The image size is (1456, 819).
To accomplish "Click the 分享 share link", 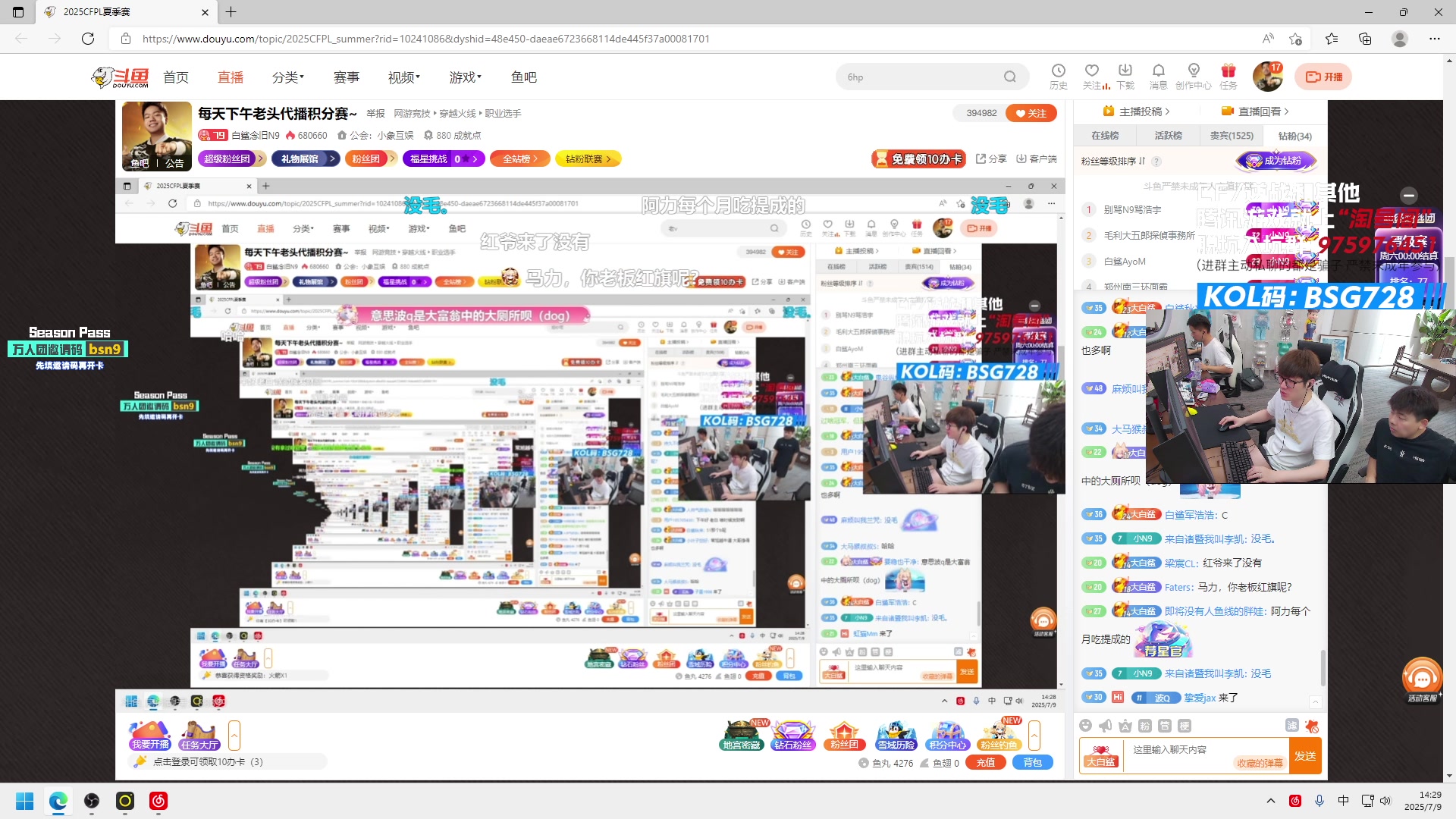I will tap(991, 158).
